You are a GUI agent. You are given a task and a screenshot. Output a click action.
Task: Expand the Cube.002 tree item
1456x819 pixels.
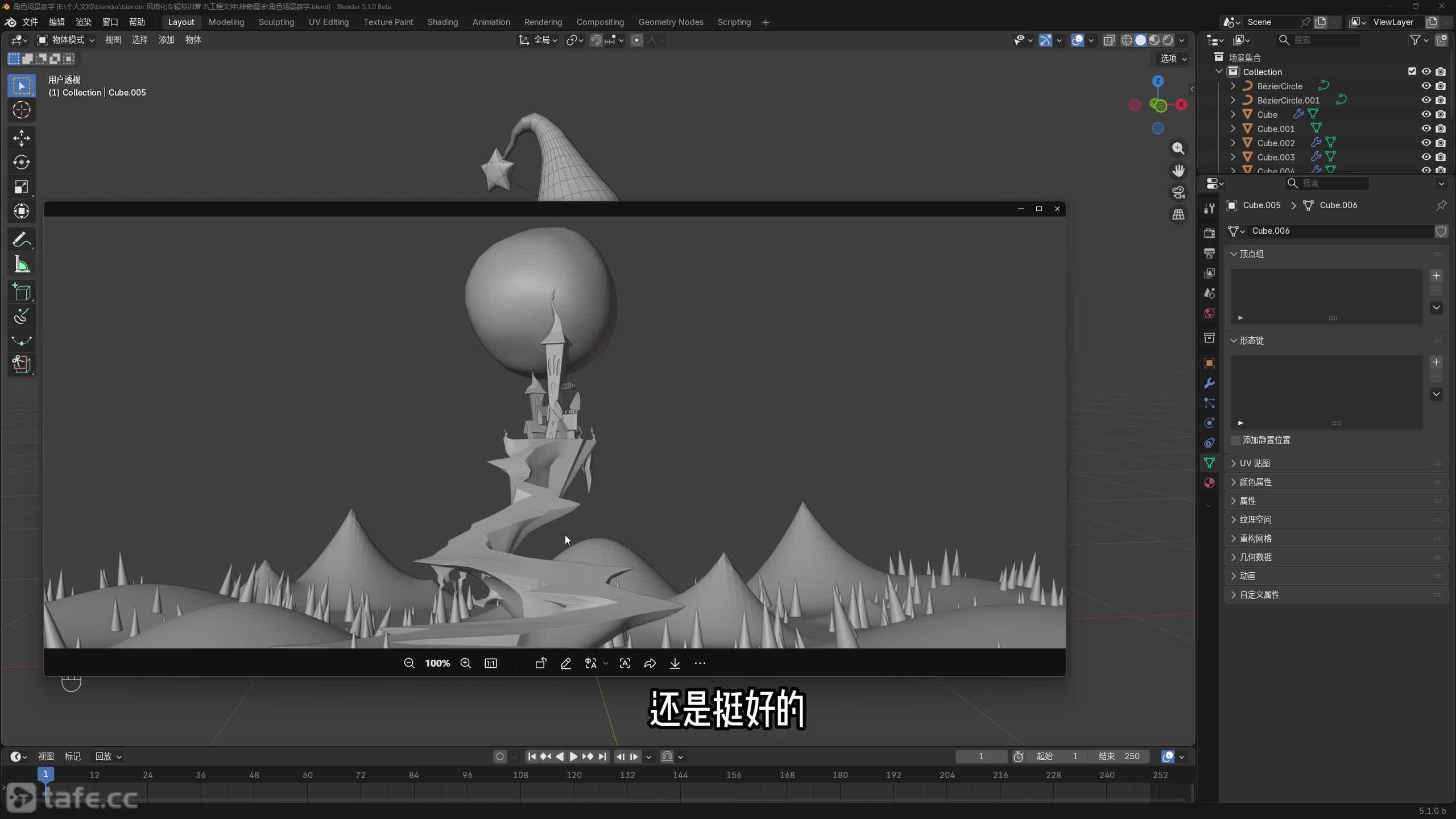(1232, 143)
